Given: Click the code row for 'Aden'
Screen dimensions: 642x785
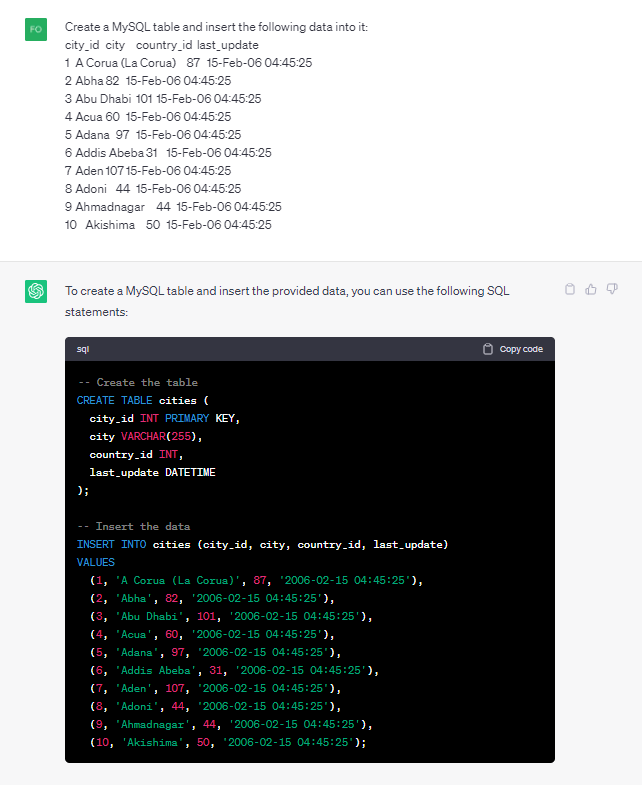Looking at the screenshot, I should point(215,689).
